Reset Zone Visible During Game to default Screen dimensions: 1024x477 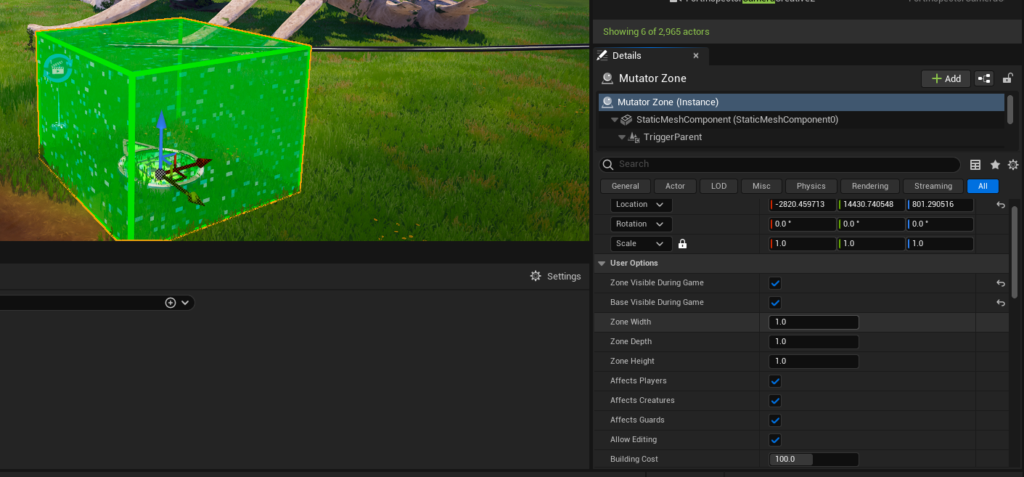(1000, 283)
